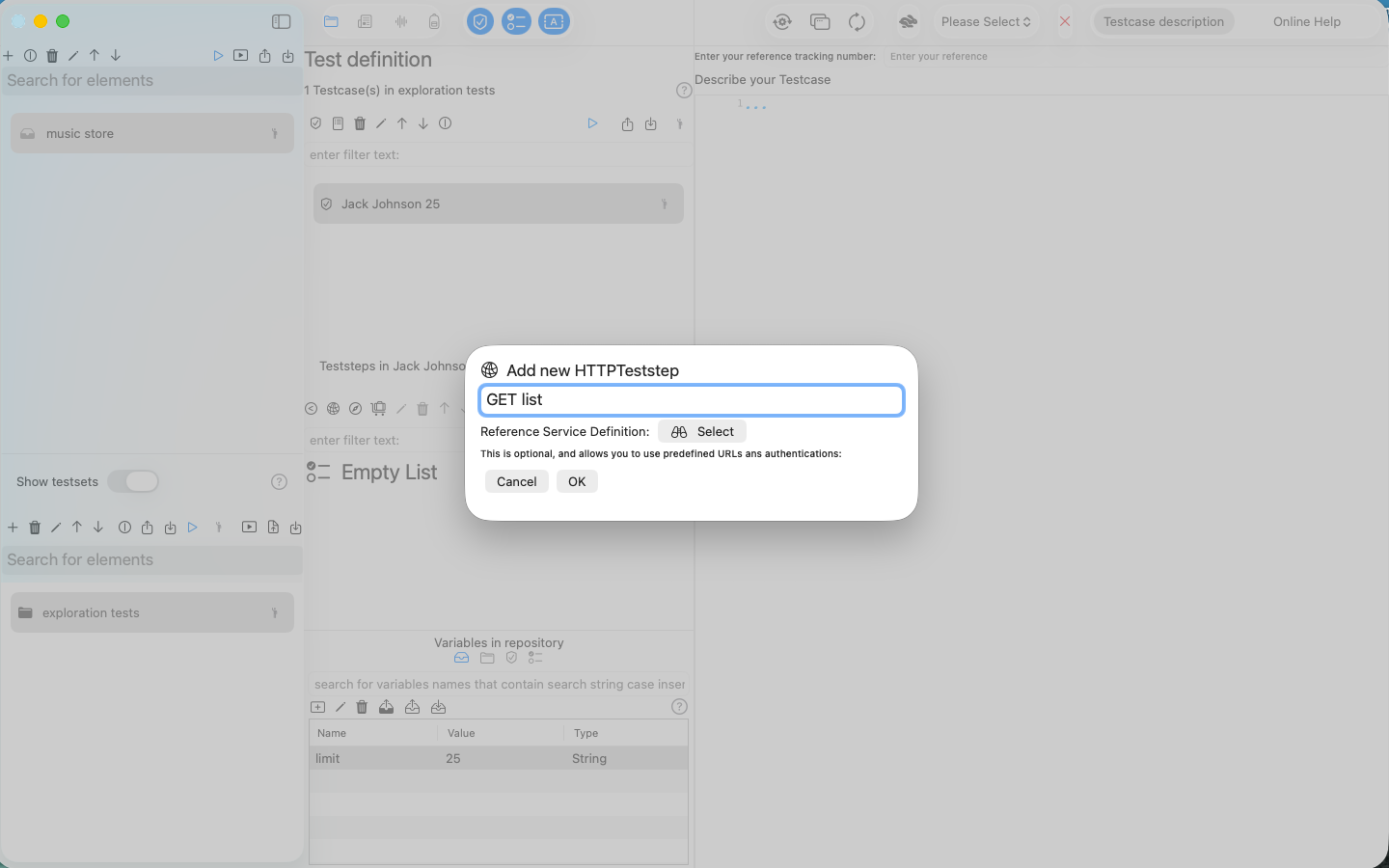Open the 'Please Select' dropdown
This screenshot has width=1389, height=868.
point(985,20)
